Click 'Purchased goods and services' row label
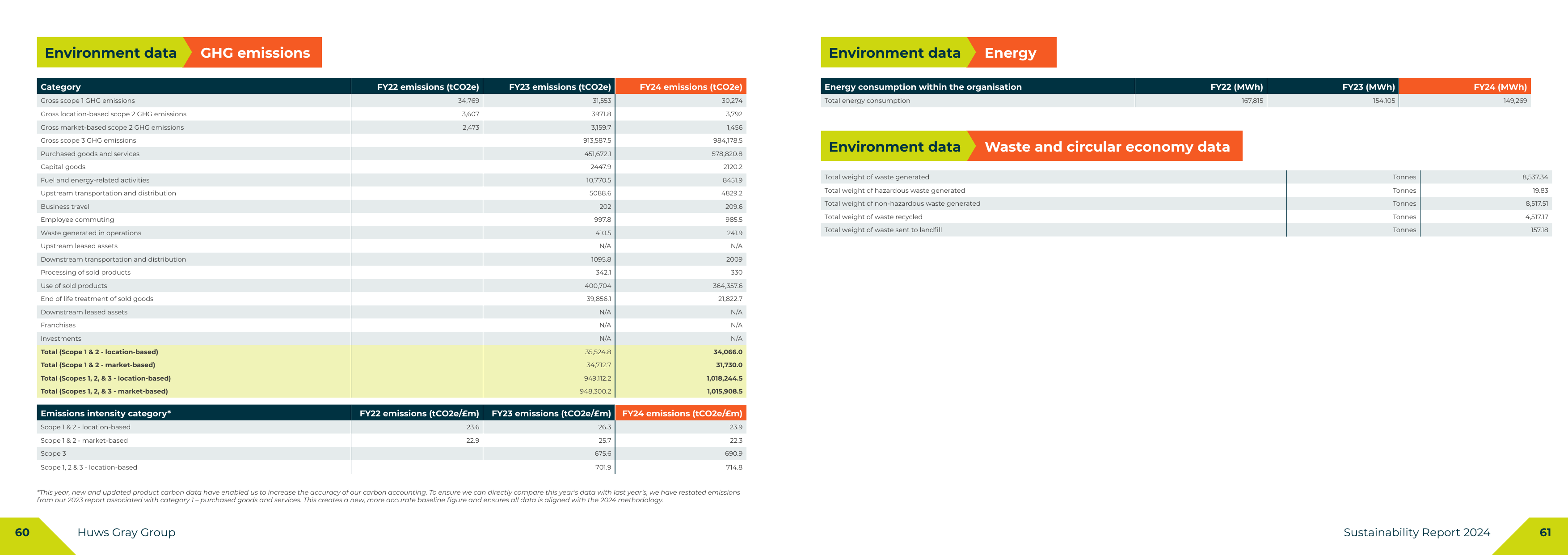The width and height of the screenshot is (1568, 555). 90,154
